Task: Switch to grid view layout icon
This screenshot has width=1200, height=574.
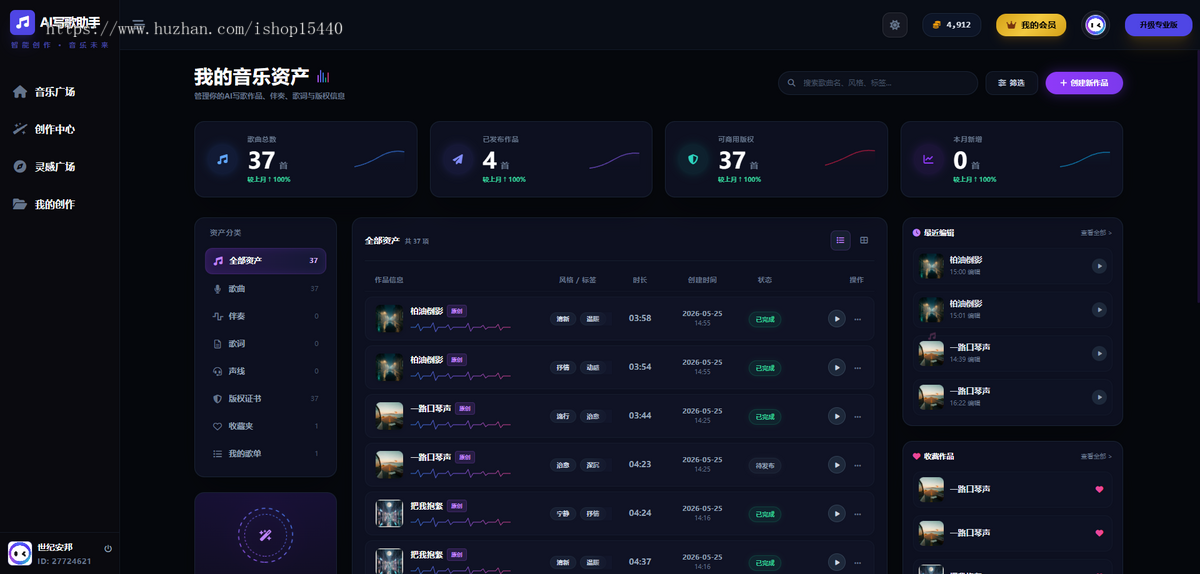Action: [864, 240]
